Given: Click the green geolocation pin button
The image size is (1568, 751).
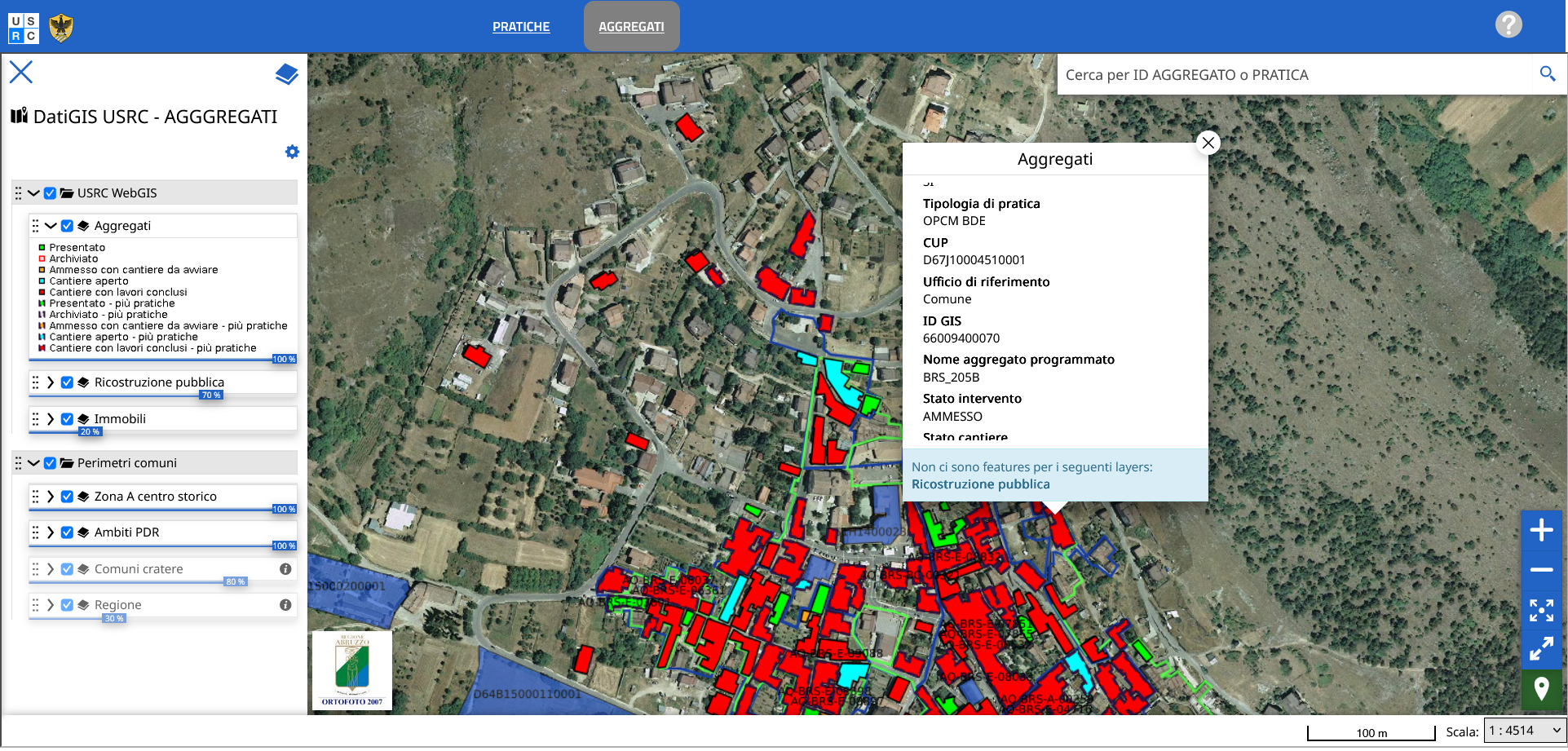Looking at the screenshot, I should pyautogui.click(x=1541, y=689).
